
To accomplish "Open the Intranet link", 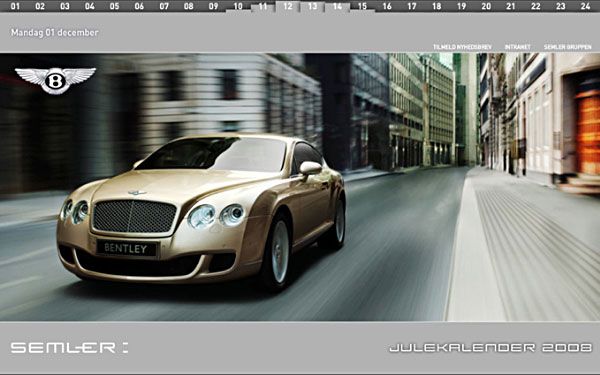I will coord(517,47).
